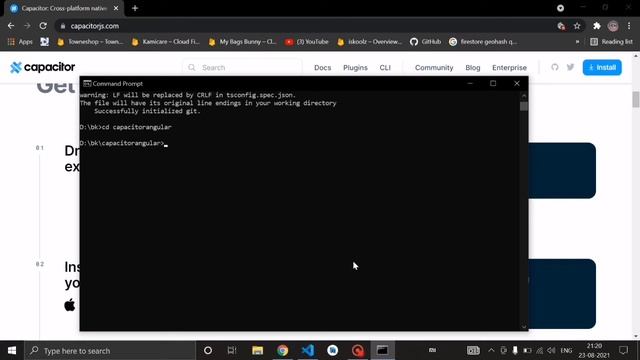Open the GitHub bookmark
Viewport: 640px width, 360px height.
click(x=426, y=42)
